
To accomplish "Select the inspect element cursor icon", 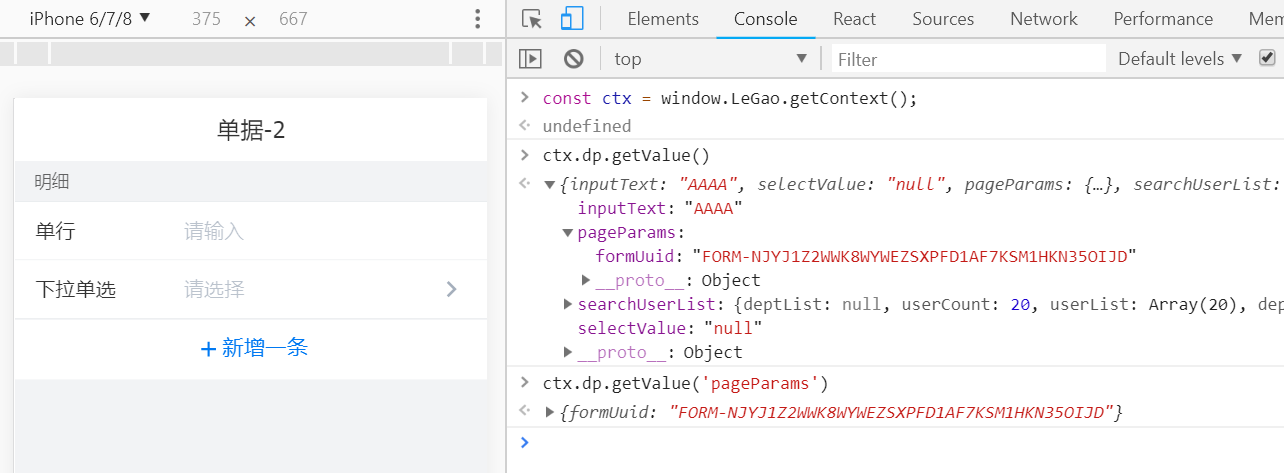I will [x=532, y=19].
